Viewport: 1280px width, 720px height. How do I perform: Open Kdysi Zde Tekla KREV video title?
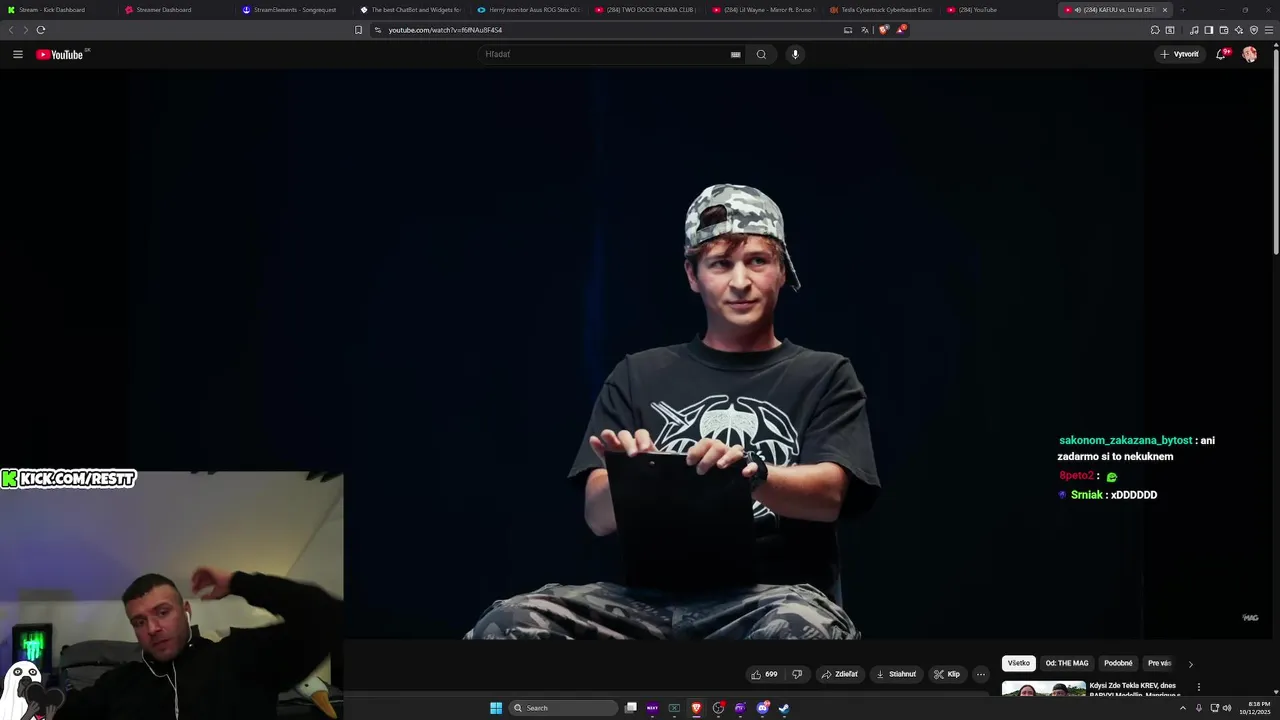pos(1135,689)
